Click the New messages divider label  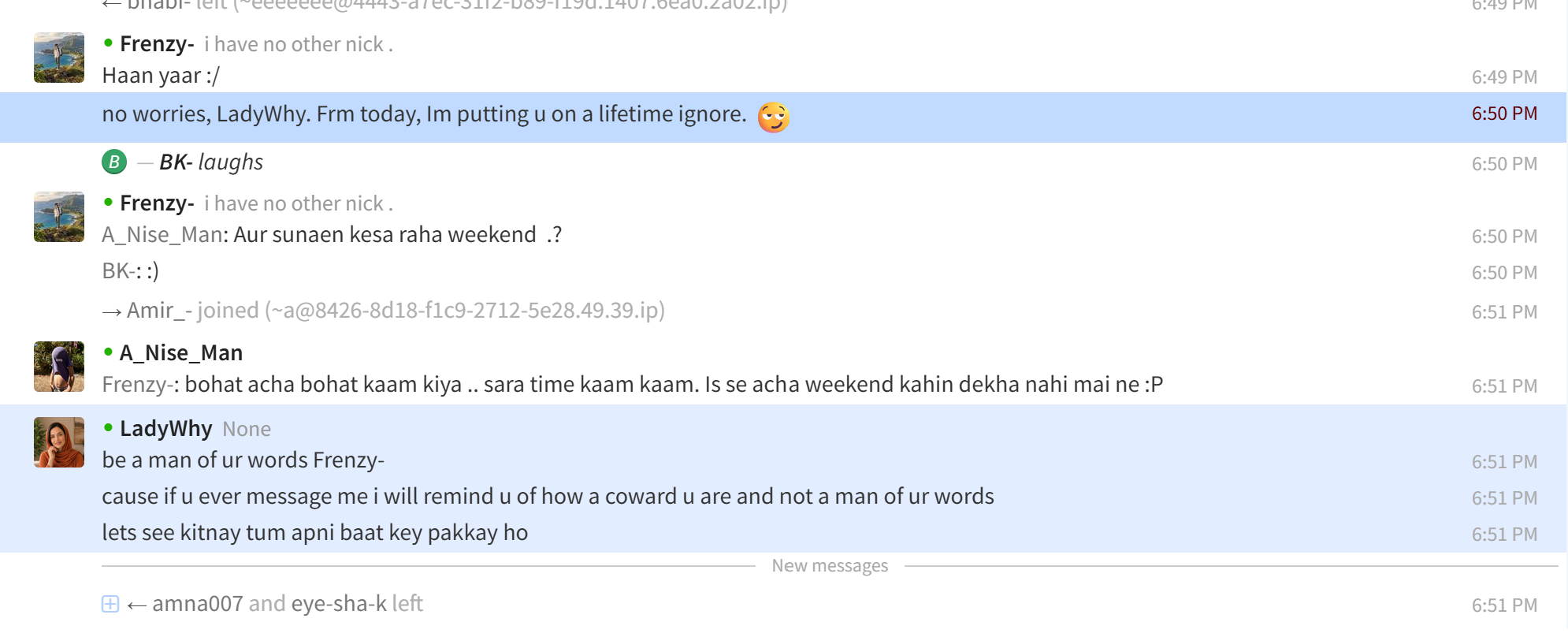(x=830, y=565)
